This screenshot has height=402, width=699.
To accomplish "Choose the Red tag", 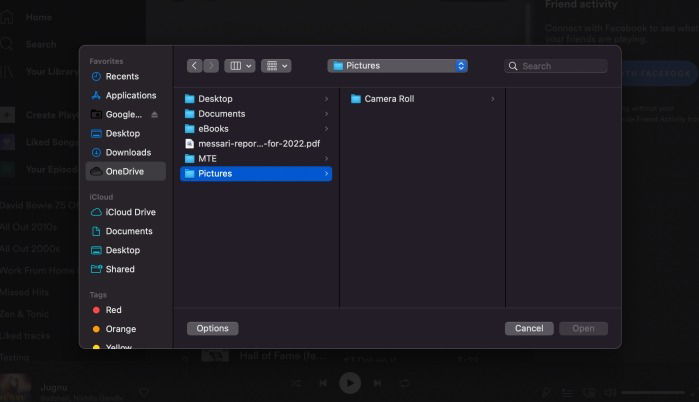I will pyautogui.click(x=126, y=310).
